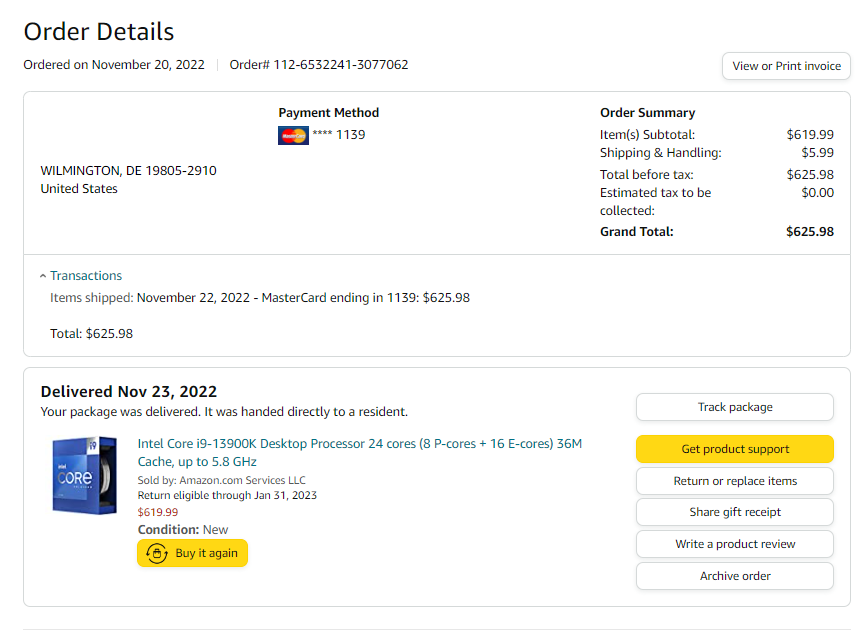Click the card number **** 1139
Viewport: 867px width, 632px height.
coord(338,135)
